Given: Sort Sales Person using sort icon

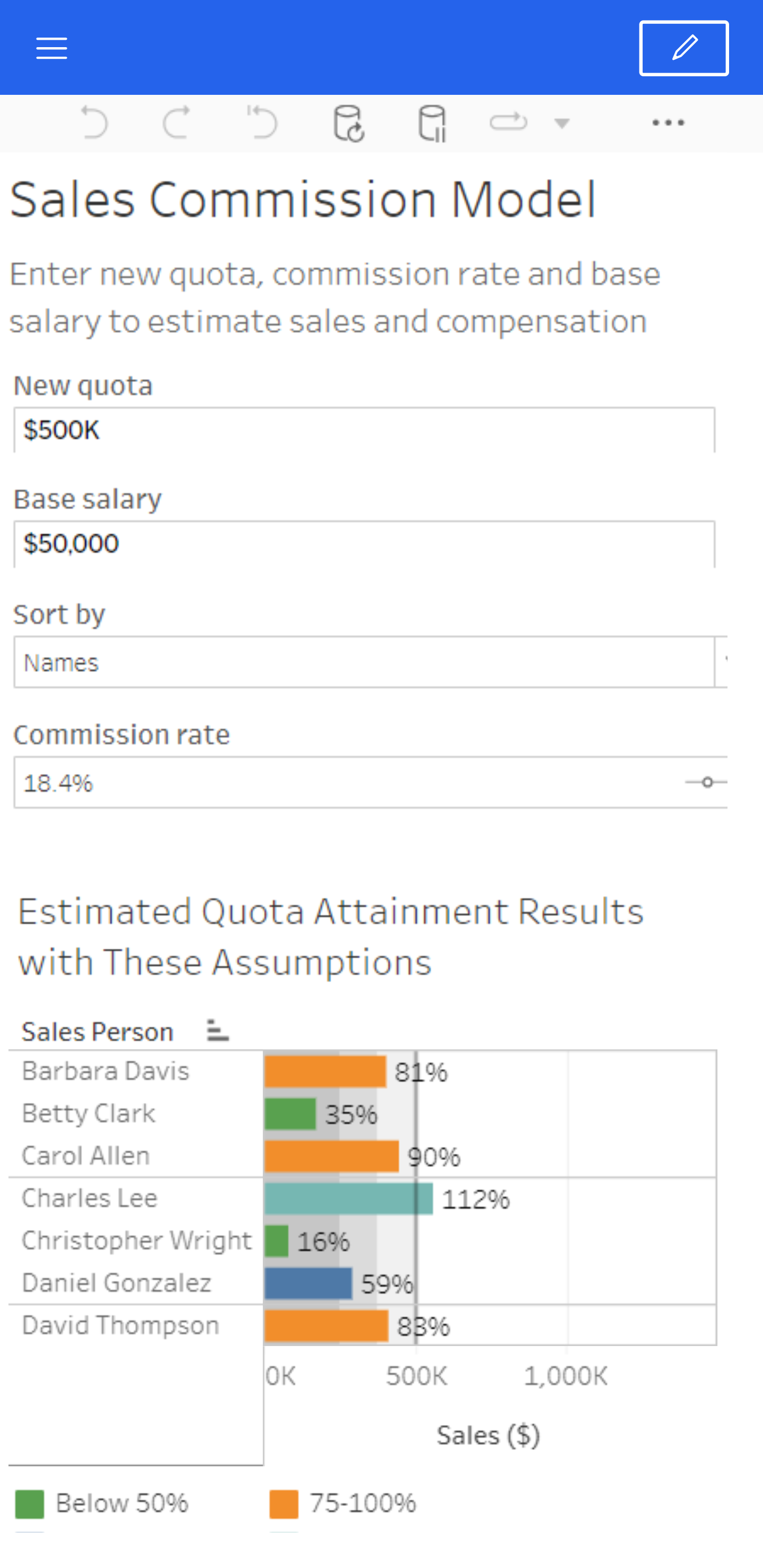Looking at the screenshot, I should tap(217, 1030).
